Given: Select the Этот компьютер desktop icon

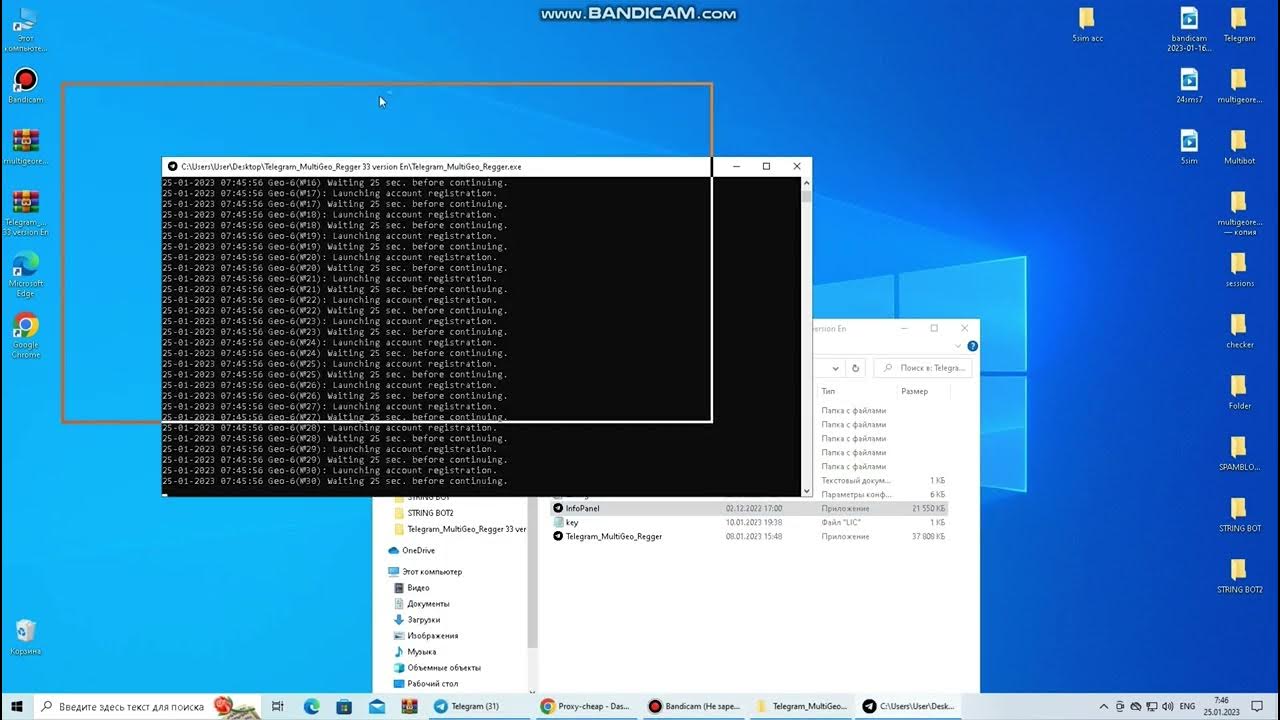Looking at the screenshot, I should 25,28.
